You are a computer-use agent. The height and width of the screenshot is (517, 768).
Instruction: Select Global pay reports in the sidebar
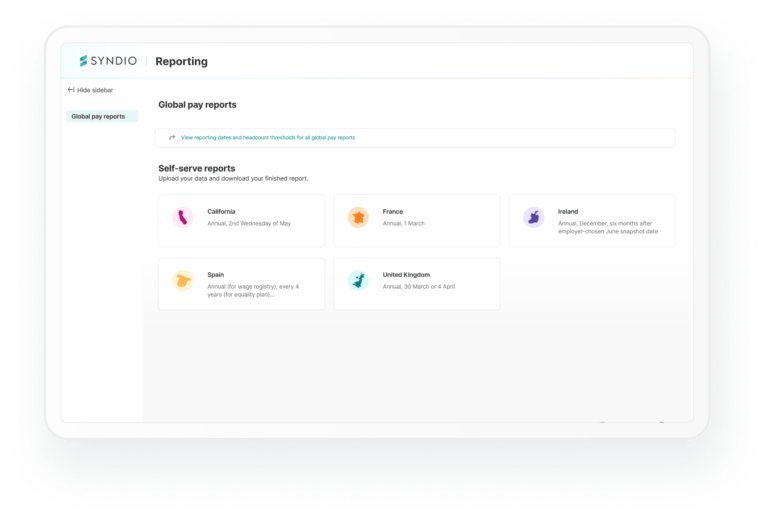pyautogui.click(x=99, y=116)
